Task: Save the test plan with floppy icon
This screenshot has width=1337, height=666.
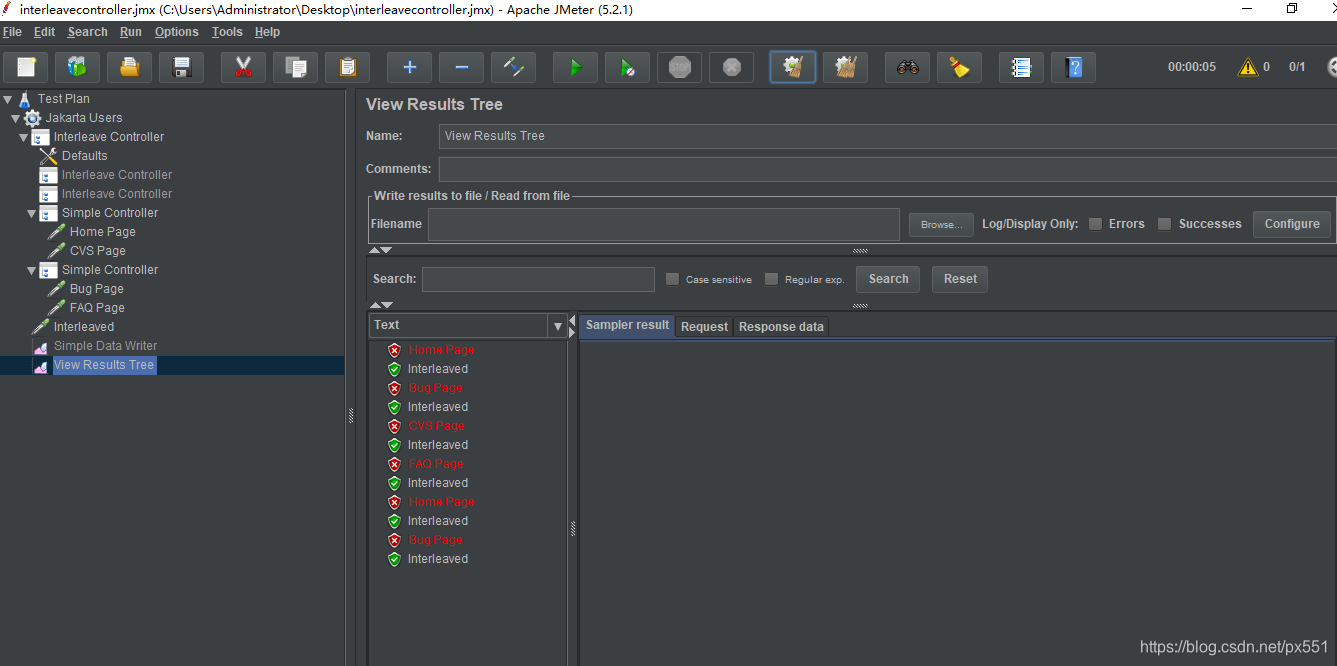Action: click(x=181, y=67)
